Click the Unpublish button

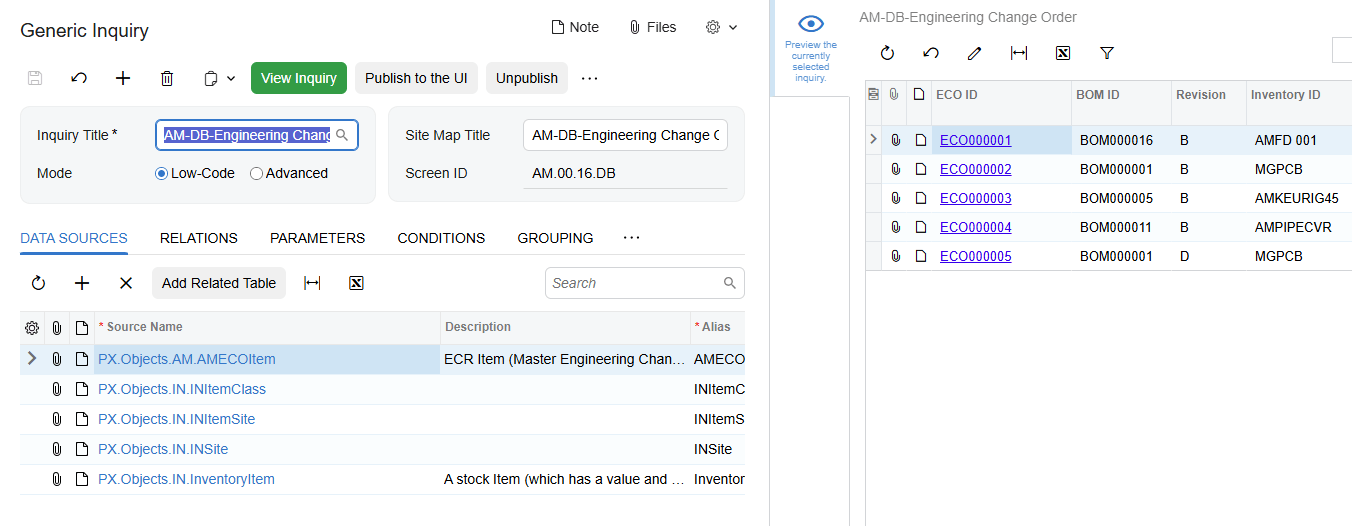coord(527,78)
